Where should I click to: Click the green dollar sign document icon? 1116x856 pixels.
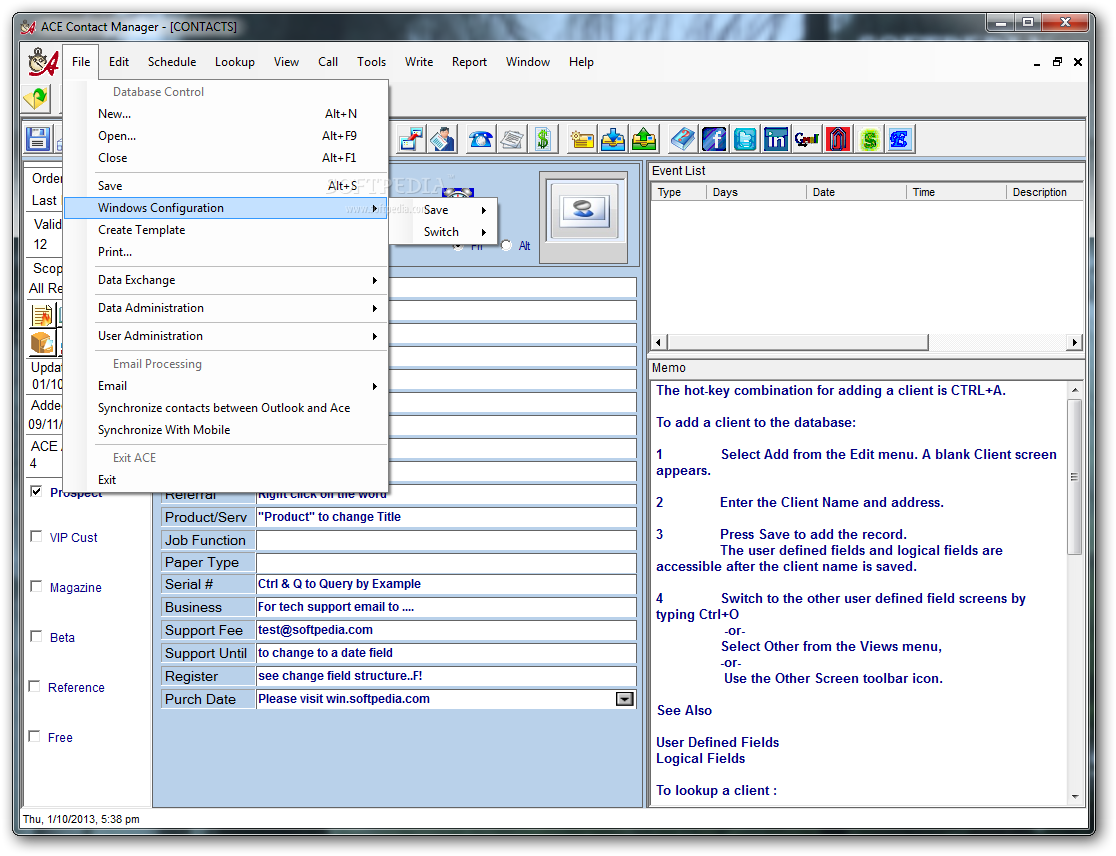pos(543,139)
